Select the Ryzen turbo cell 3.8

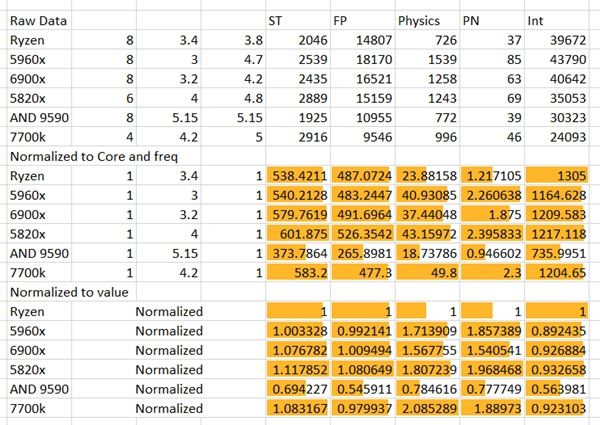(x=233, y=40)
